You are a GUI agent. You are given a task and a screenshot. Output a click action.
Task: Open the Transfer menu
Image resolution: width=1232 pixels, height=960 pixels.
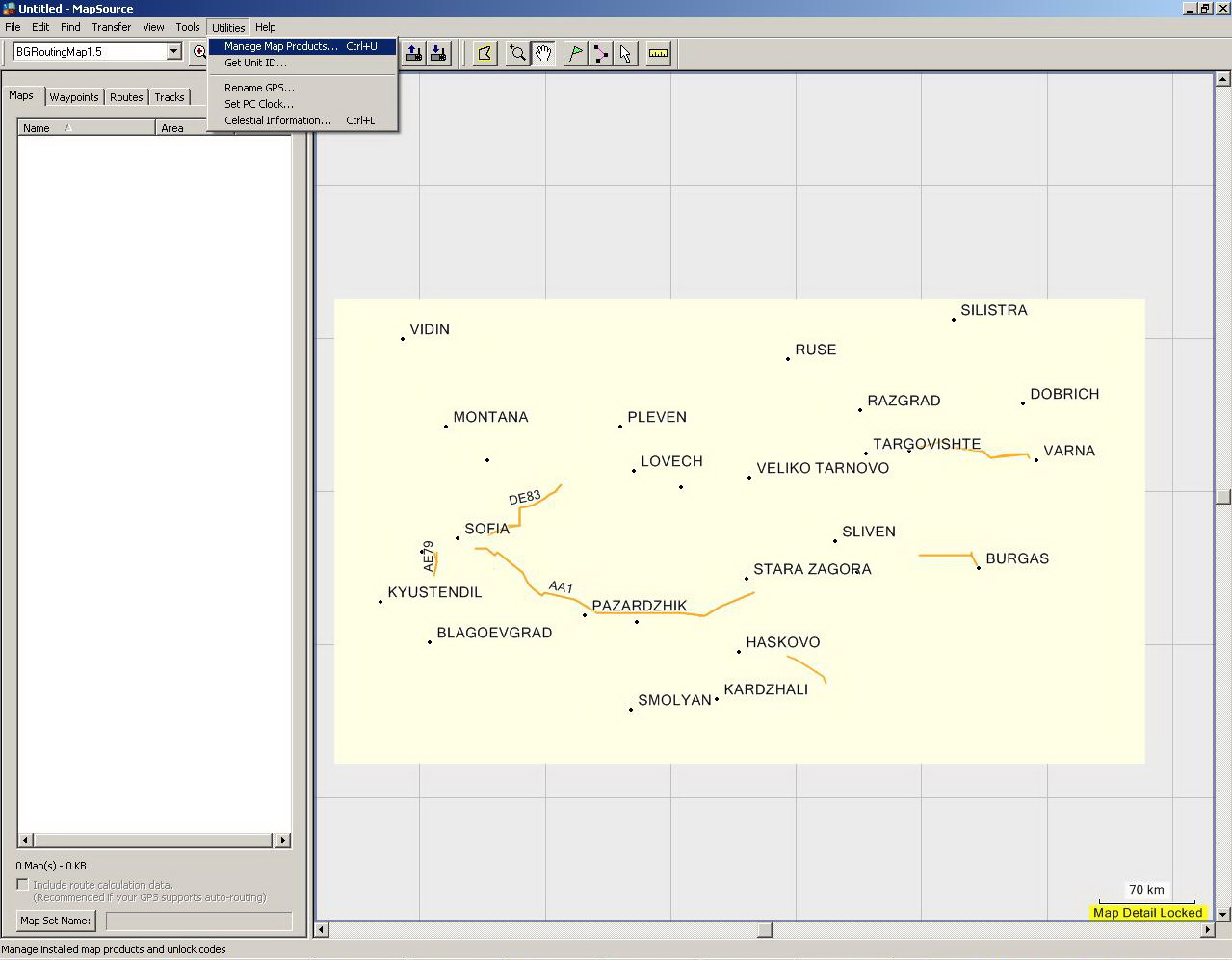[x=112, y=27]
